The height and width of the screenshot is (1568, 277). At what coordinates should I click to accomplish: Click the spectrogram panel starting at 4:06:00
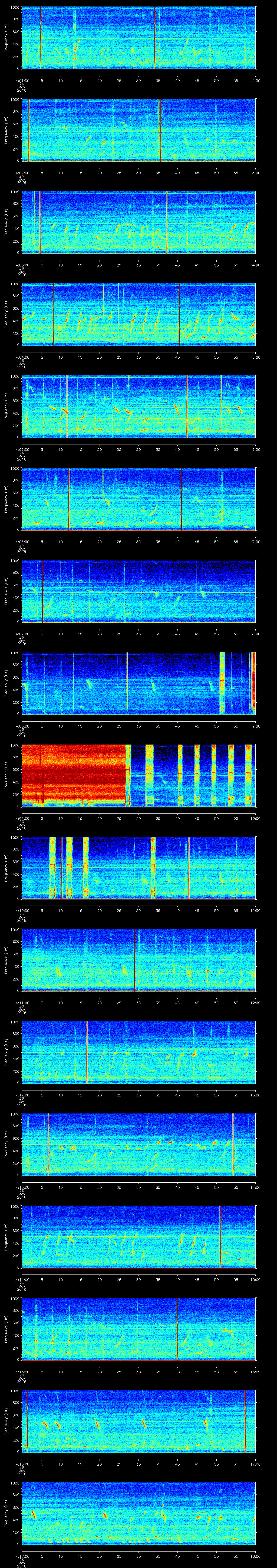point(139,499)
